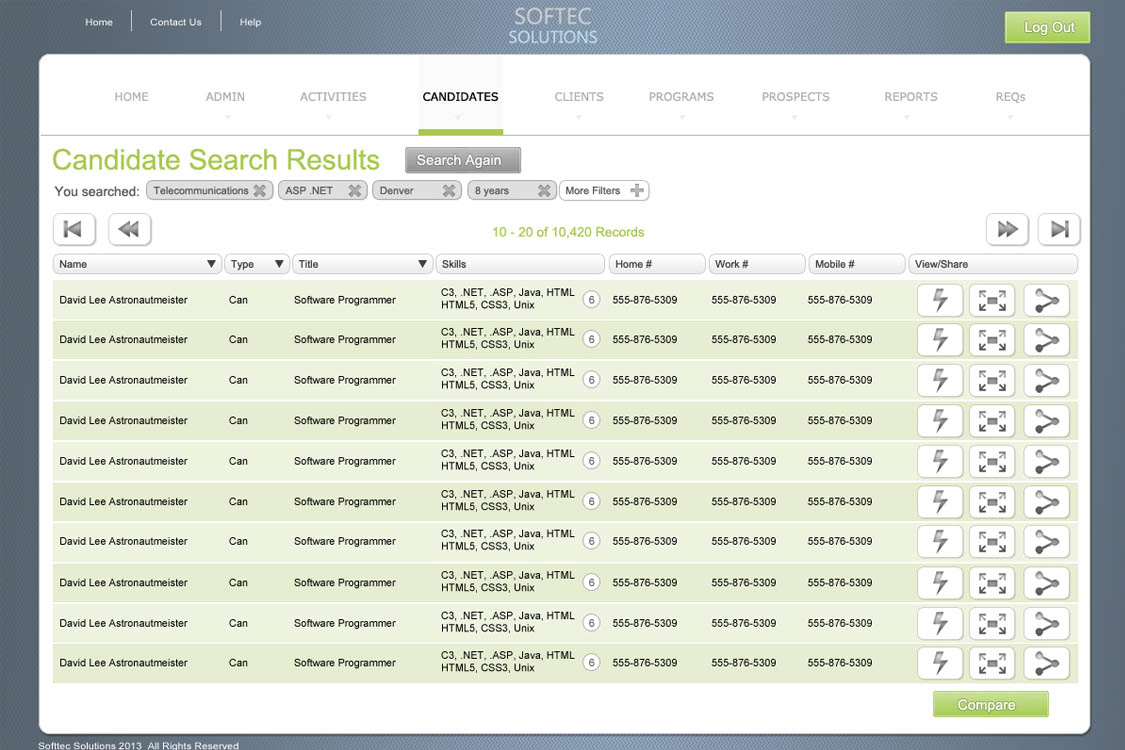Viewport: 1125px width, 750px height.
Task: Click the Search Again button
Action: [x=462, y=160]
